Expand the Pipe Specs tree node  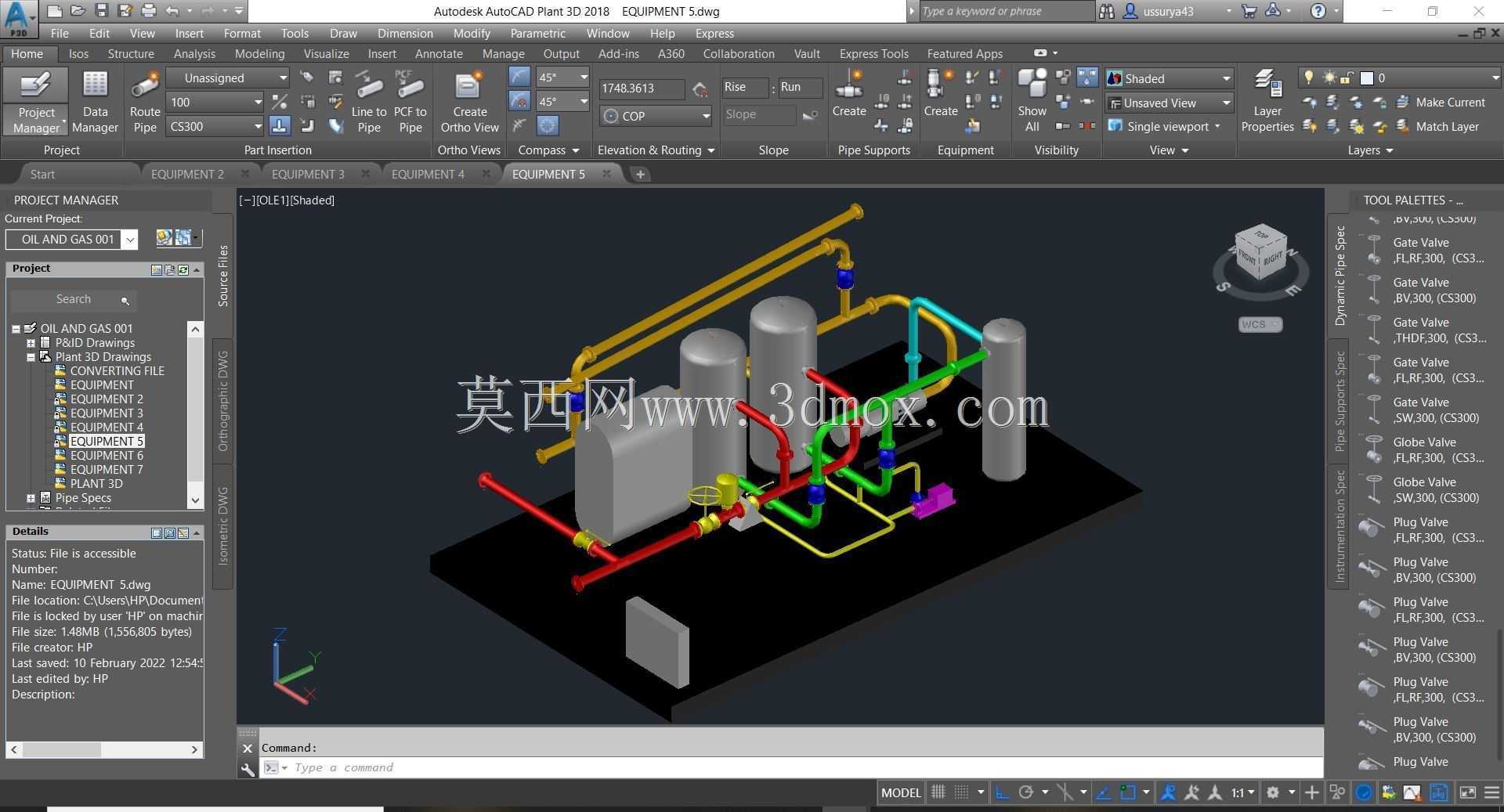[x=31, y=498]
